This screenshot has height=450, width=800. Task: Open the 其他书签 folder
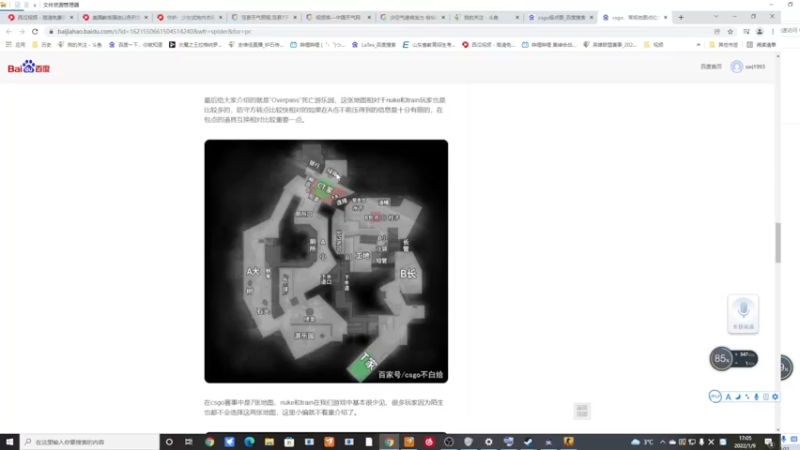coord(723,44)
